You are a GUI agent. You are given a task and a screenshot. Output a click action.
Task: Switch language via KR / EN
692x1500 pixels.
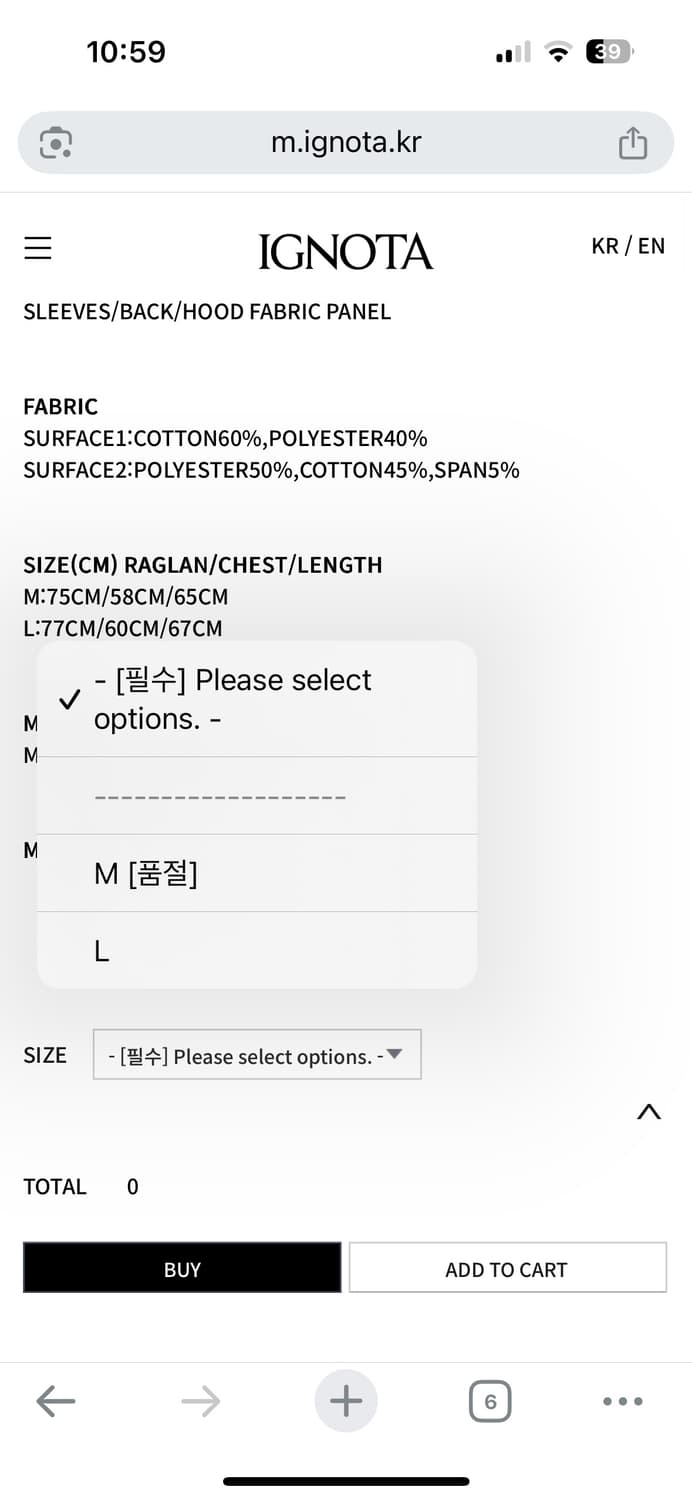point(628,246)
